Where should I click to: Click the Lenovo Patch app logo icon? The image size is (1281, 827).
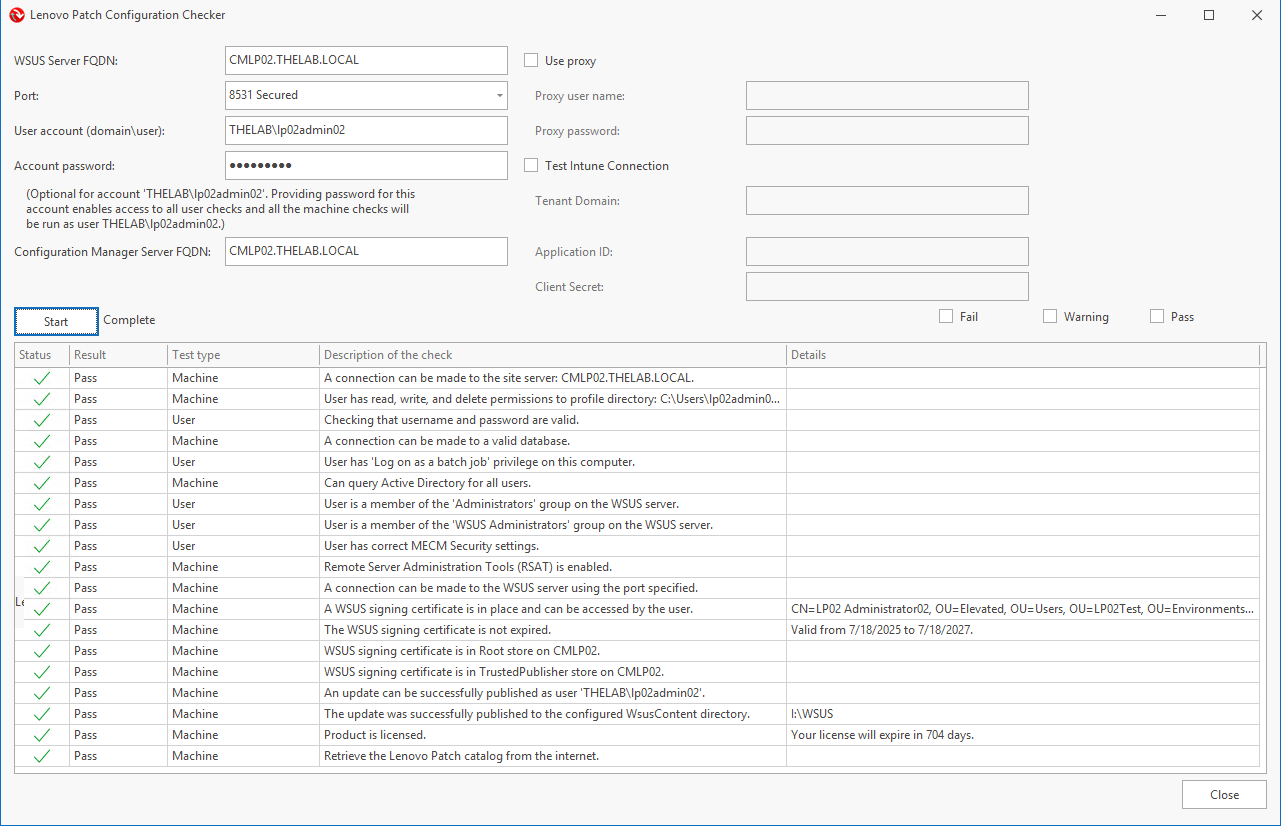tap(16, 15)
